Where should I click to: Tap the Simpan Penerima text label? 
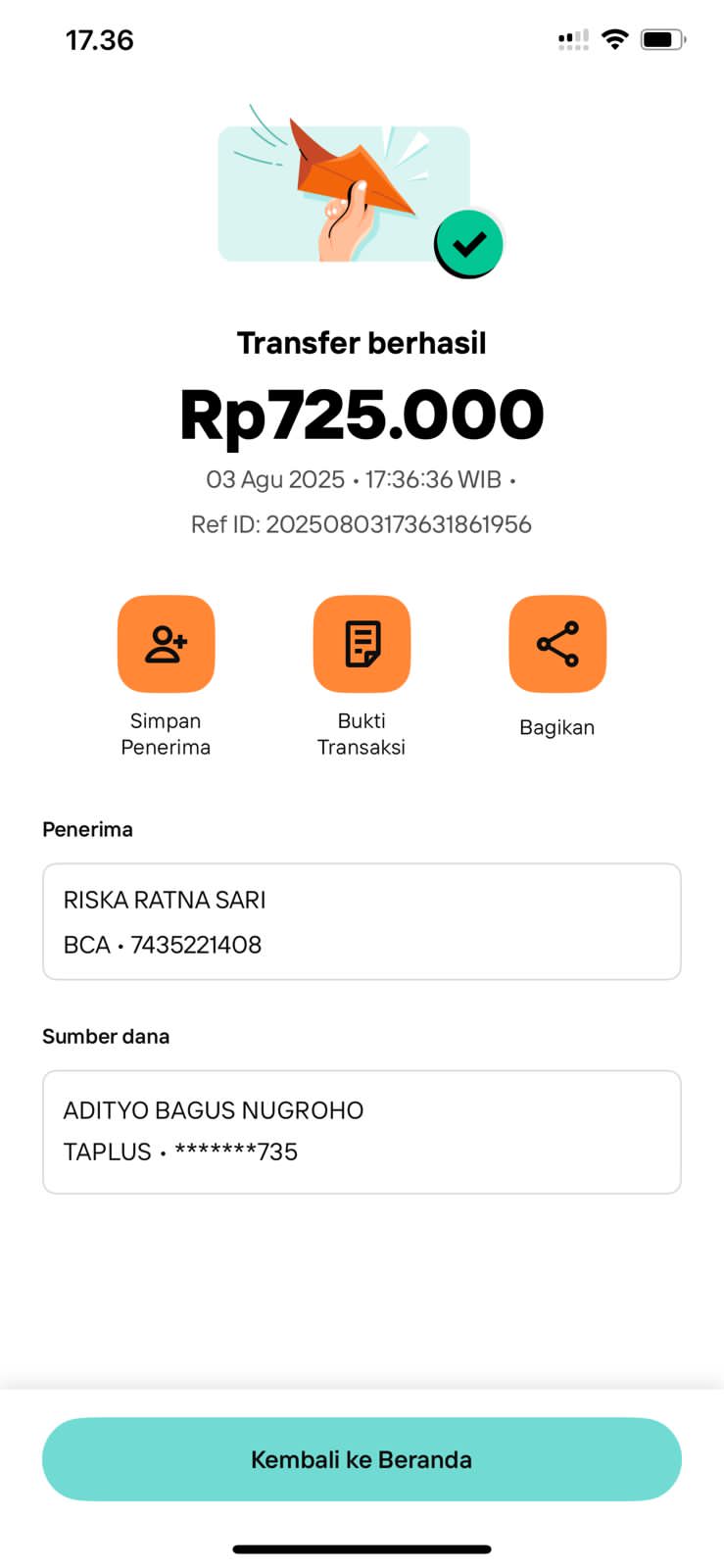tap(166, 734)
